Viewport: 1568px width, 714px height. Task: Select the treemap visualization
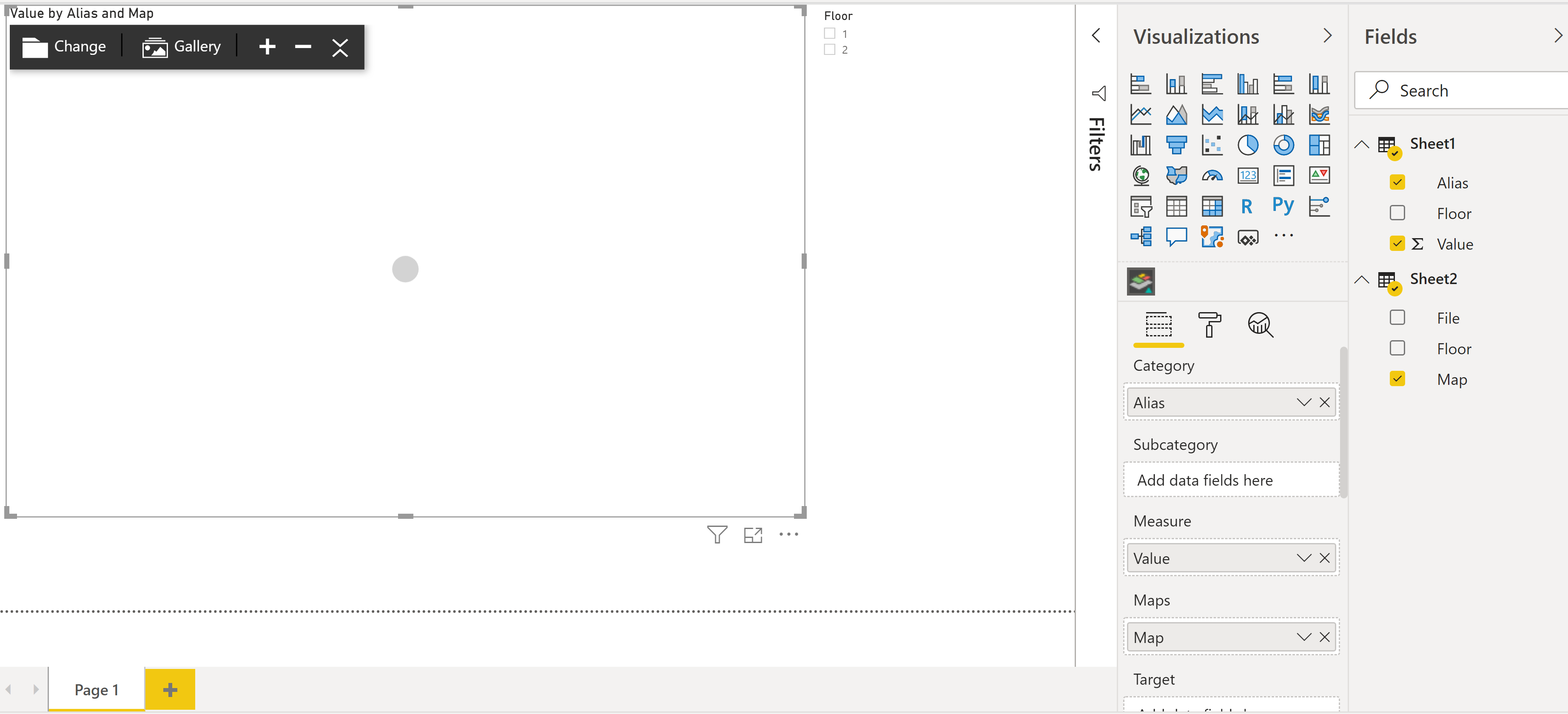click(1320, 145)
